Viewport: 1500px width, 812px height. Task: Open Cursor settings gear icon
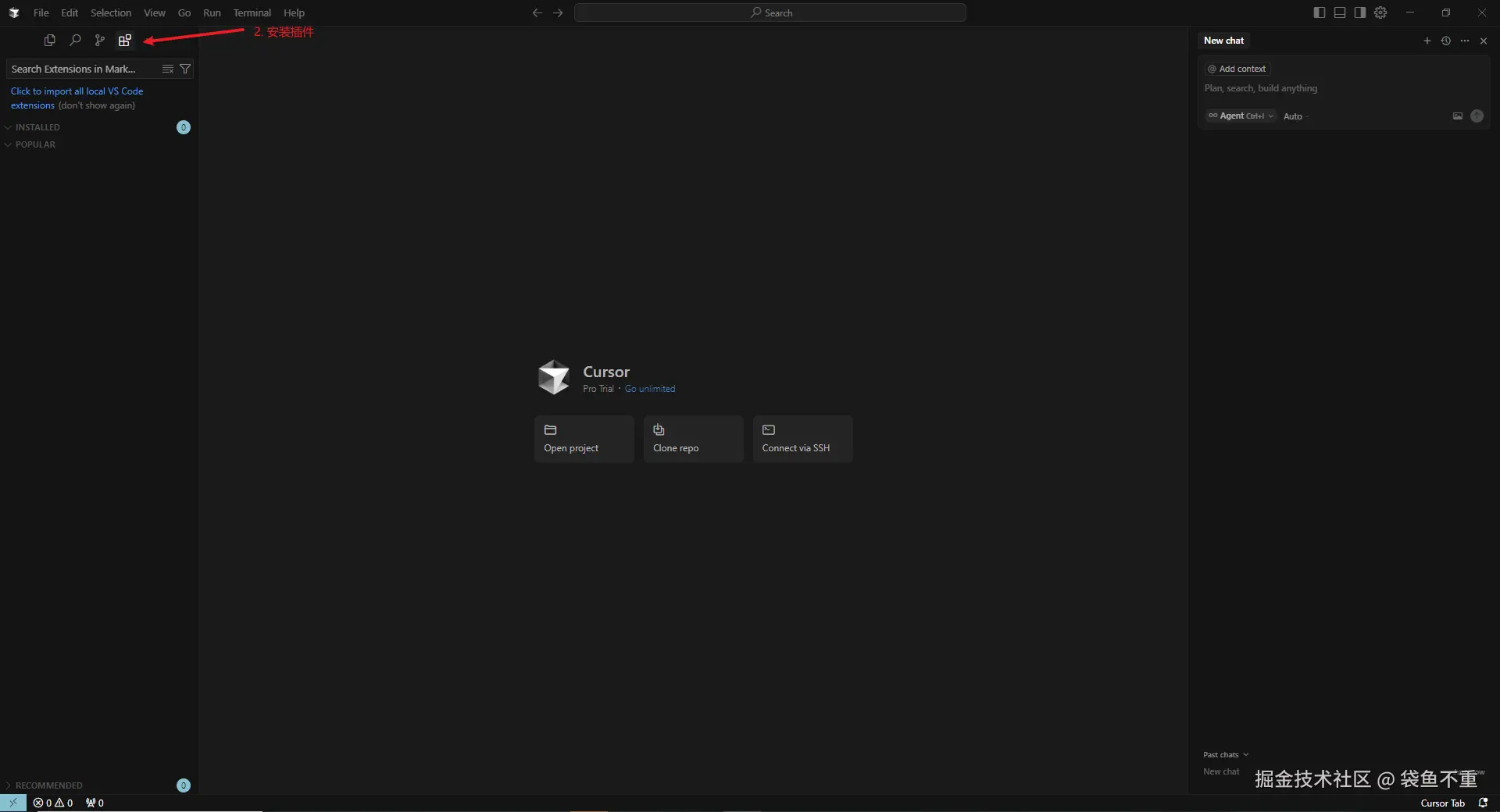coord(1380,12)
